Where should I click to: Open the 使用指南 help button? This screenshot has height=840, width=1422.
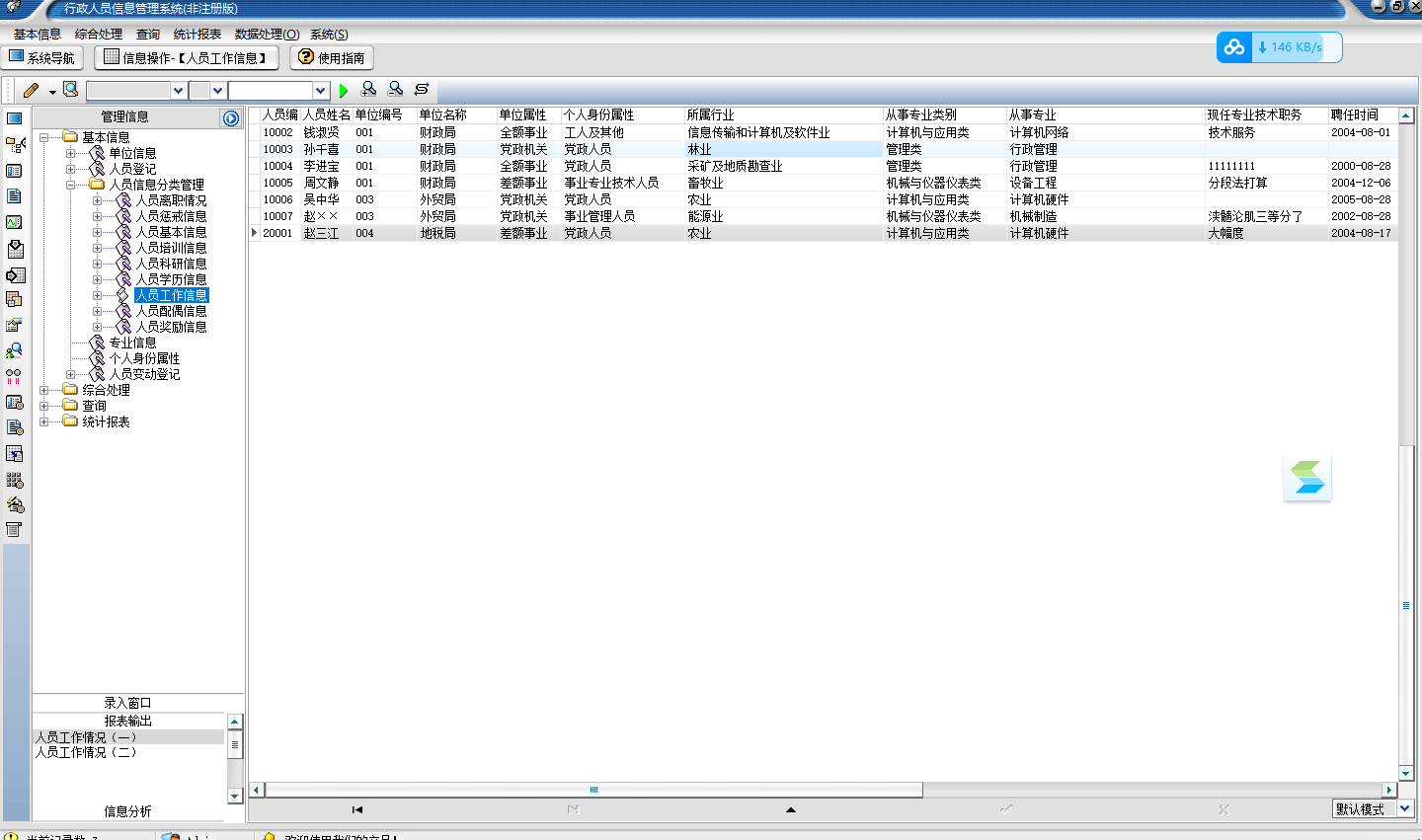[332, 58]
